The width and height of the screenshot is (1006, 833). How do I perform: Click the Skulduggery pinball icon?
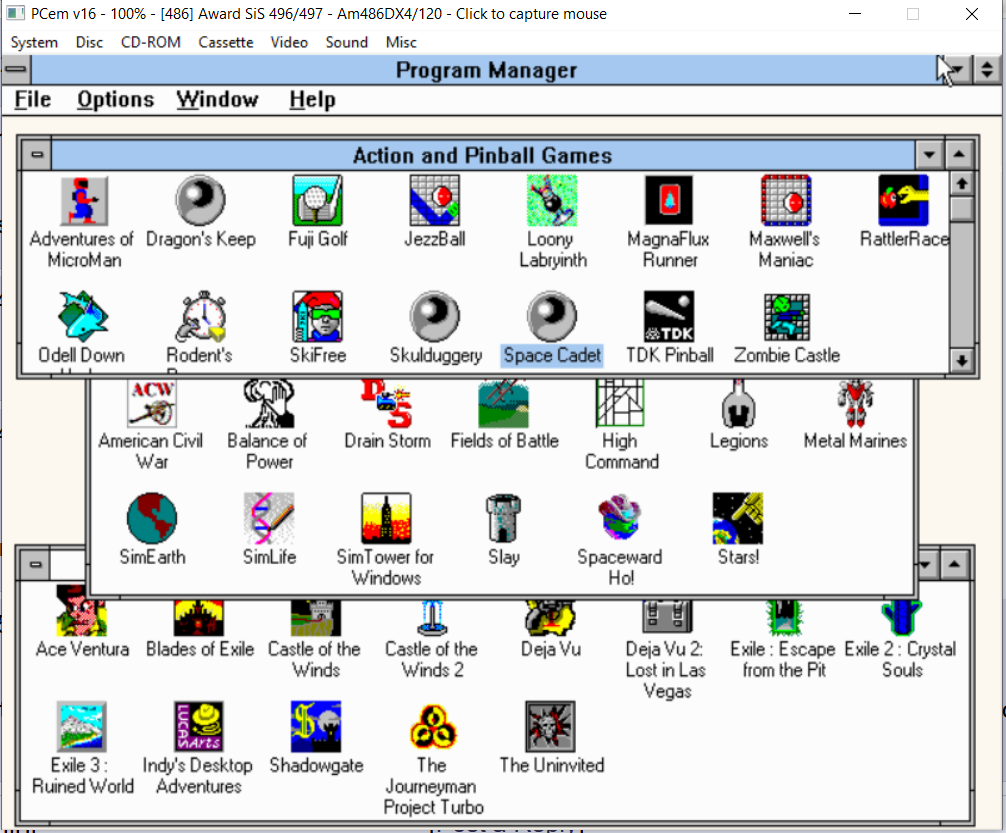(434, 316)
